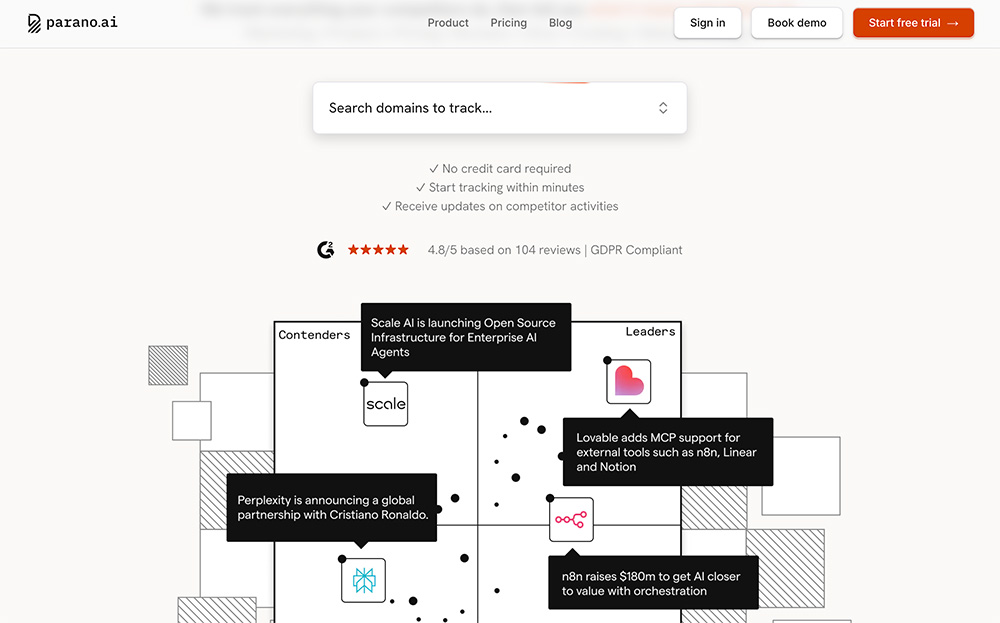1000x623 pixels.
Task: Click the Lovable adds MCP support tooltip
Action: [x=668, y=451]
